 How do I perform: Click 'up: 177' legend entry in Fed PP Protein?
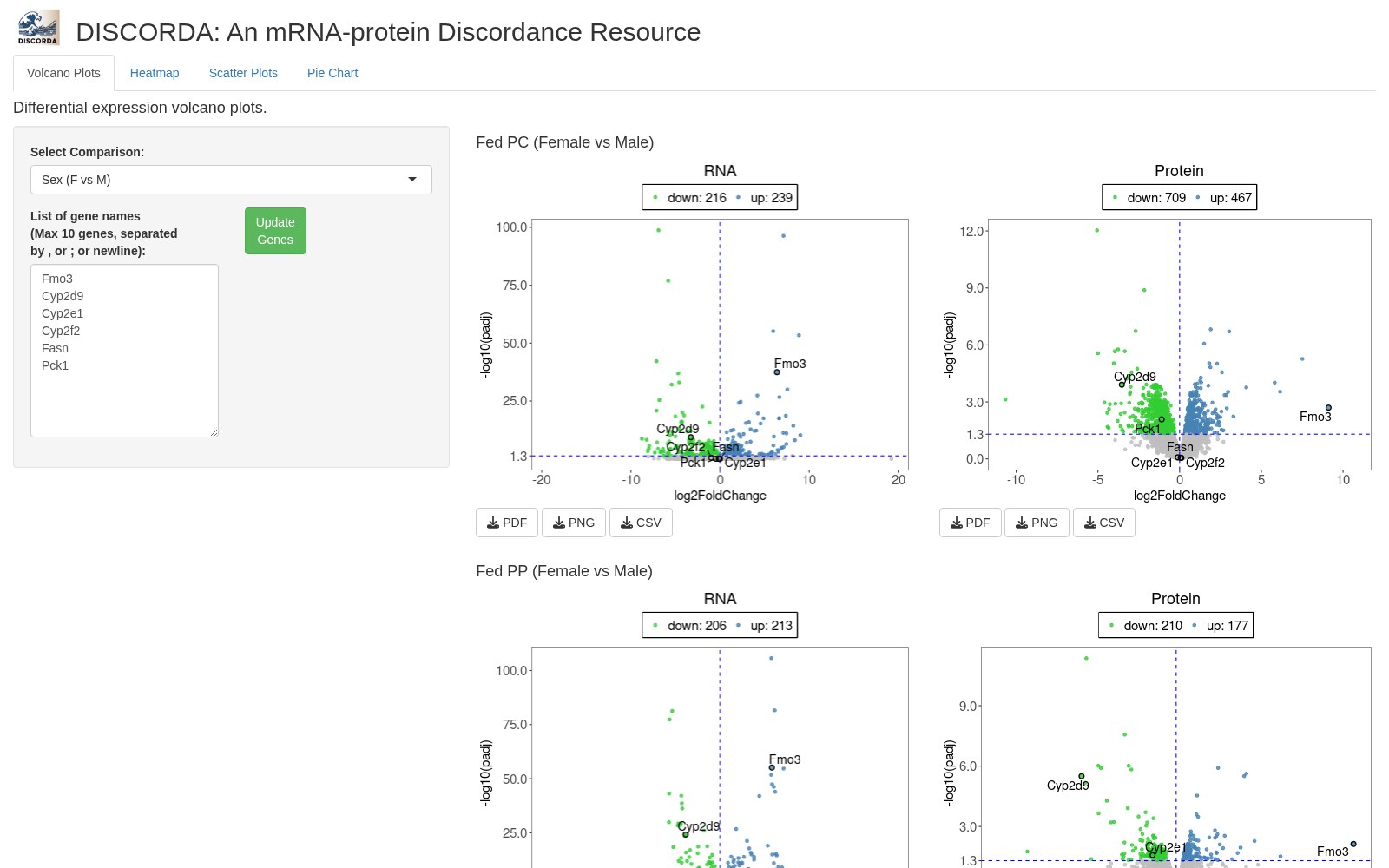point(1220,626)
